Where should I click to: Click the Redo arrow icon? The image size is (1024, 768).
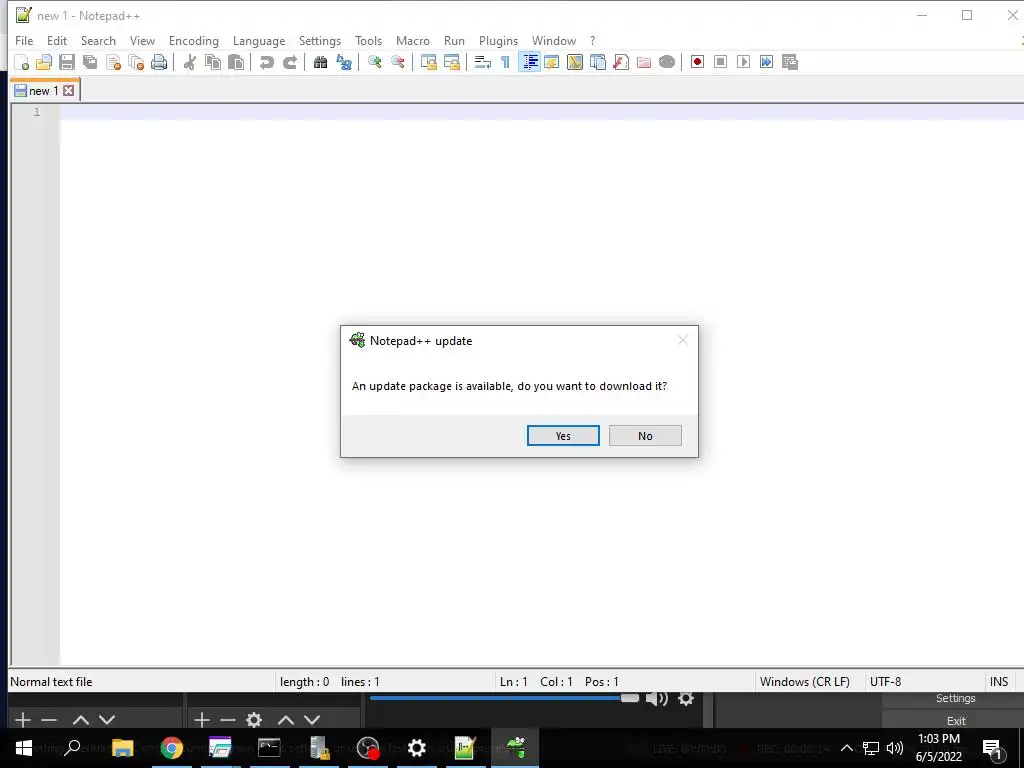pos(289,62)
